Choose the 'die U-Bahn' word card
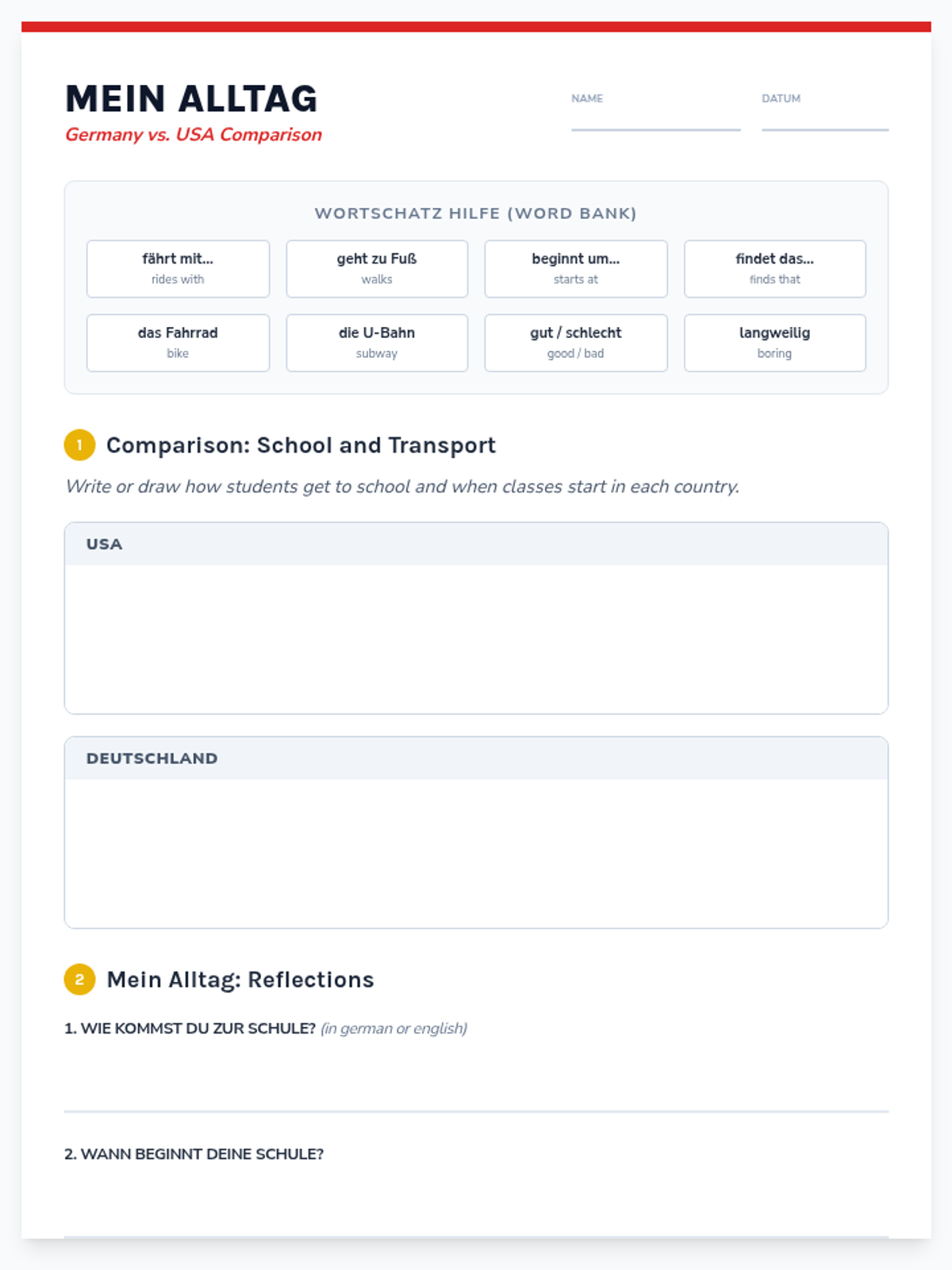 tap(377, 343)
